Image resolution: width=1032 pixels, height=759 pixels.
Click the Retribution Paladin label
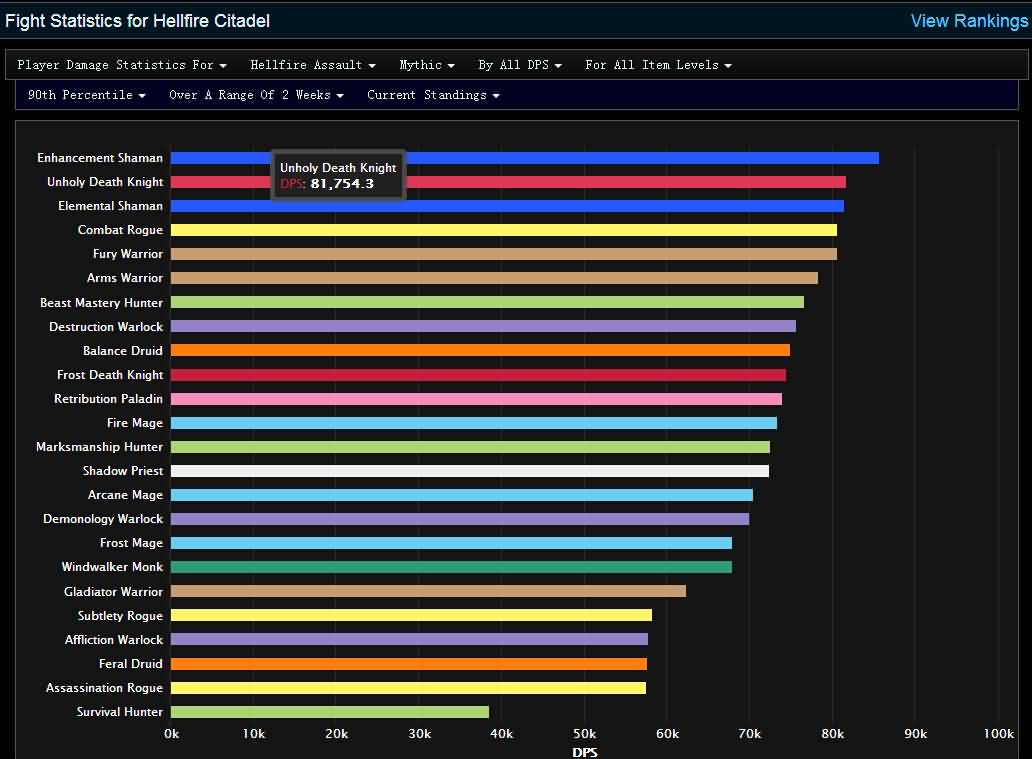pyautogui.click(x=109, y=399)
